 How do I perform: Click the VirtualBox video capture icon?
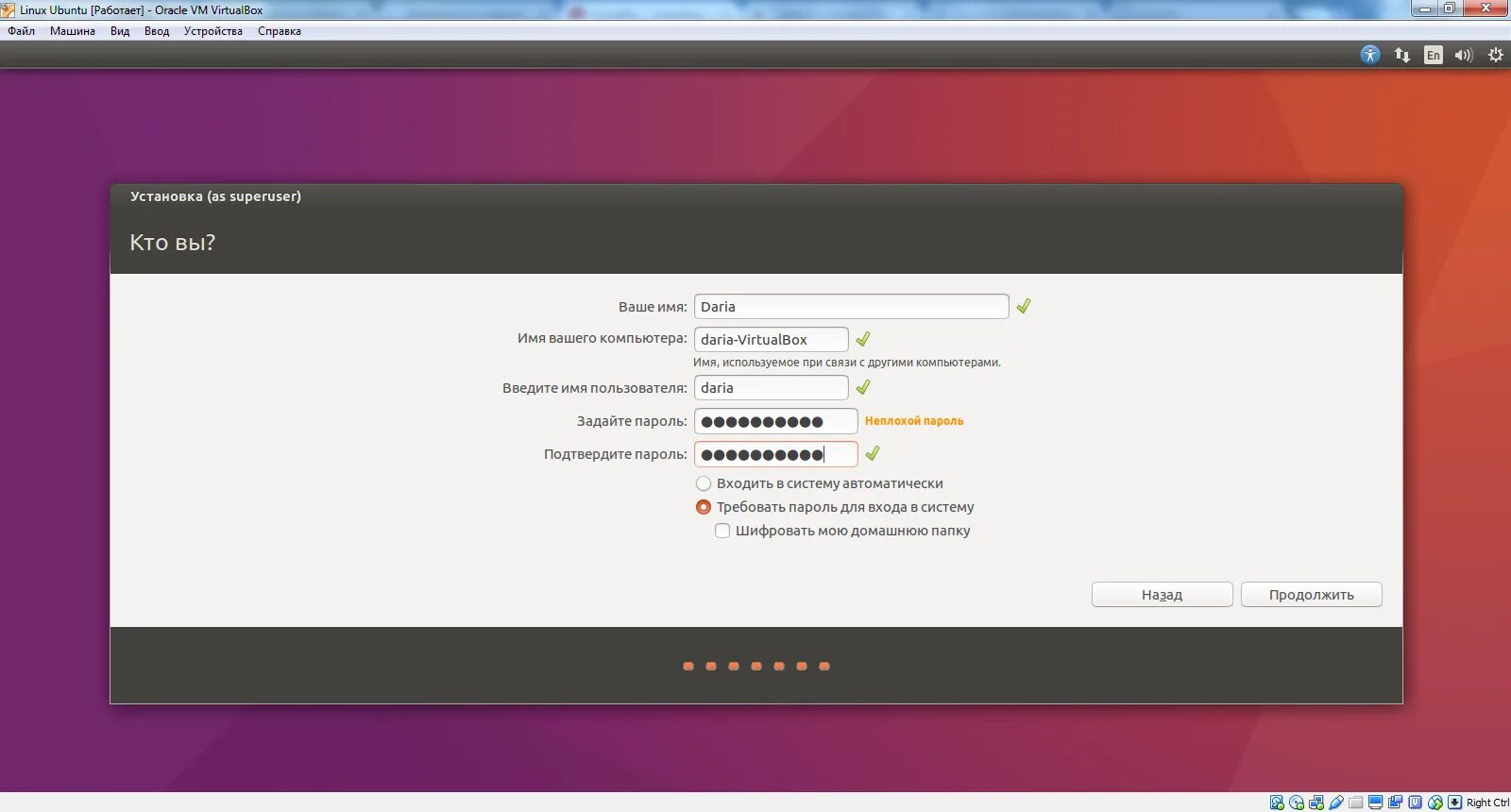(1395, 803)
